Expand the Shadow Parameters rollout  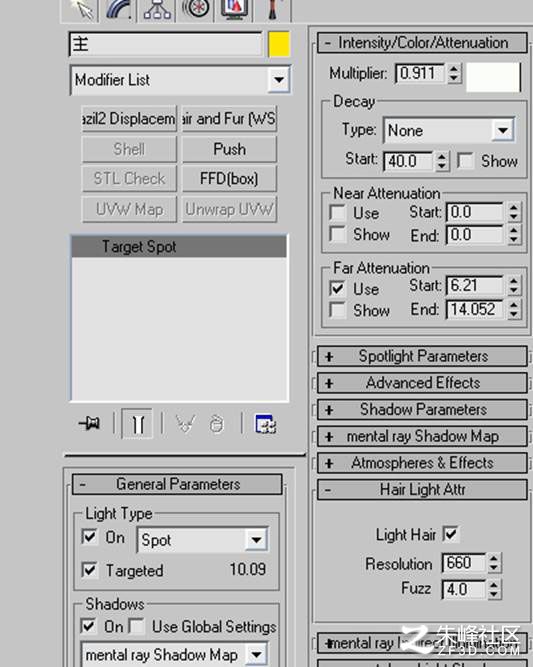pos(422,409)
